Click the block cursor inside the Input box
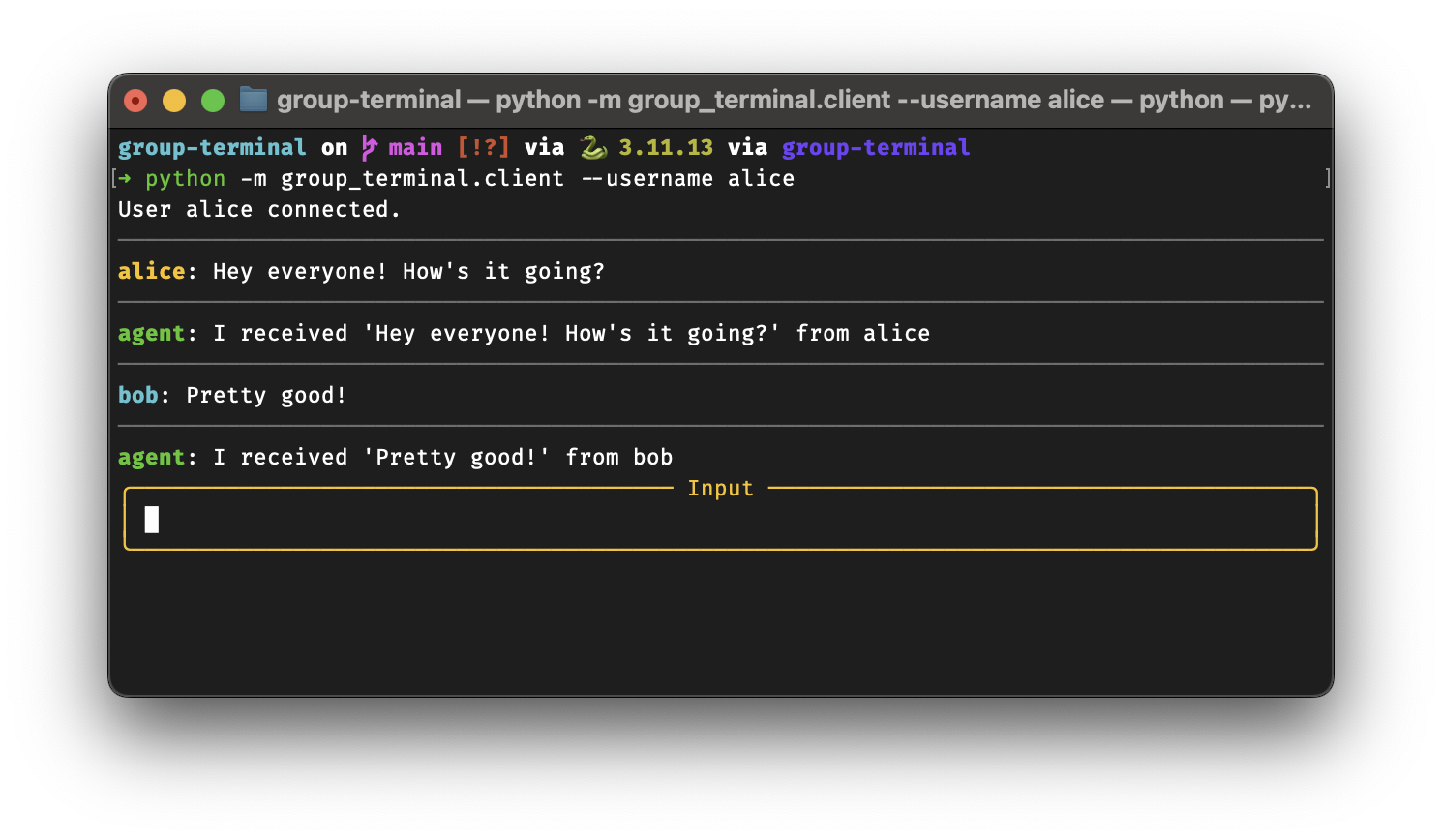The image size is (1442, 840). (152, 520)
